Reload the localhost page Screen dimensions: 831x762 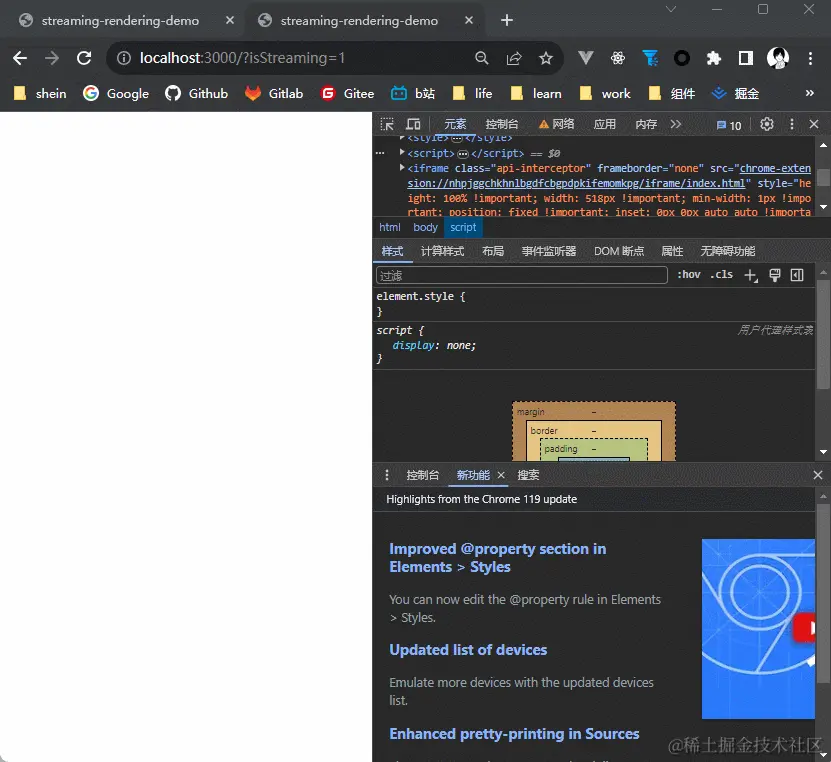84,58
